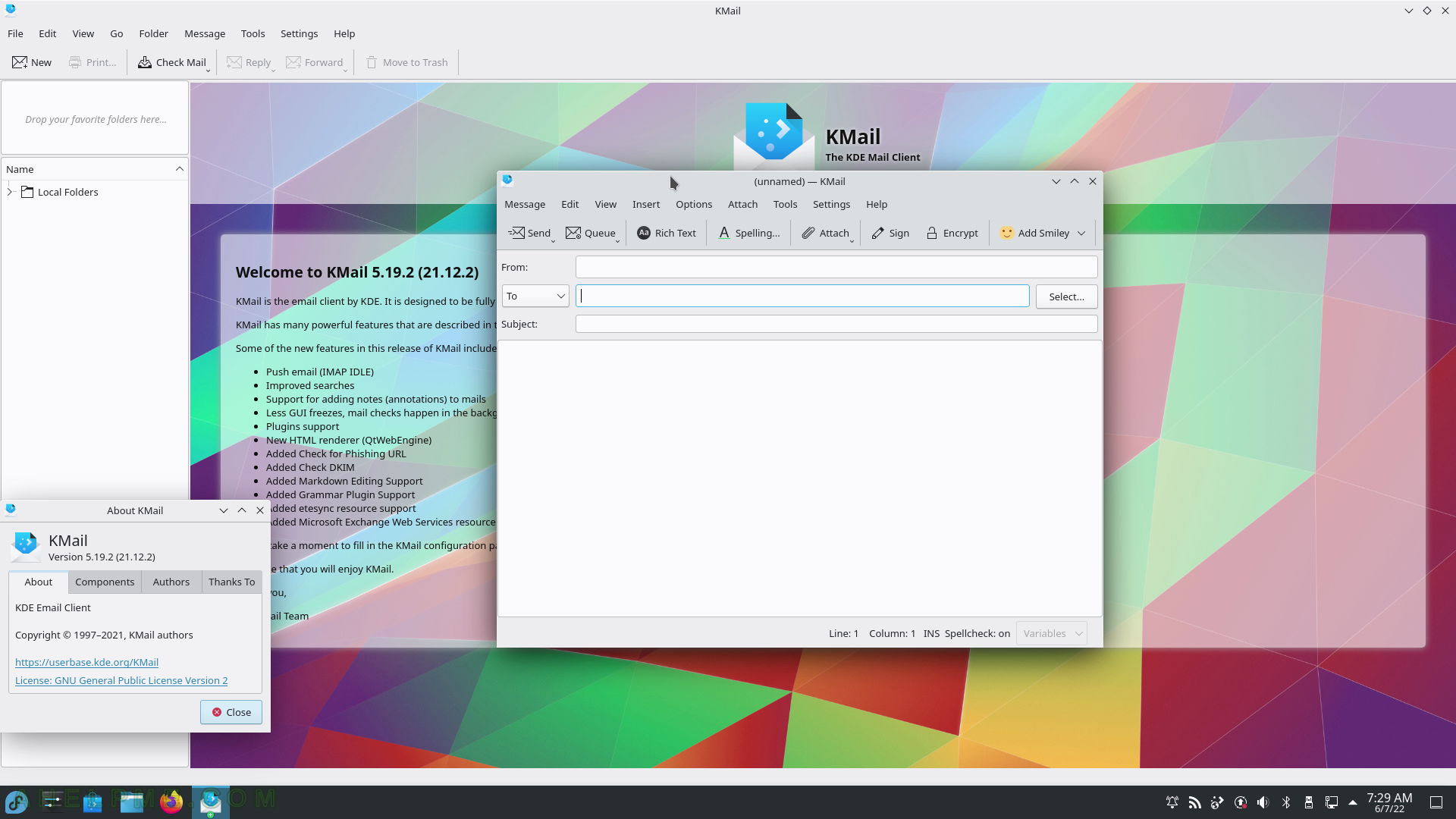The height and width of the screenshot is (819, 1456).
Task: Open composer Insert menu
Action: [x=646, y=204]
